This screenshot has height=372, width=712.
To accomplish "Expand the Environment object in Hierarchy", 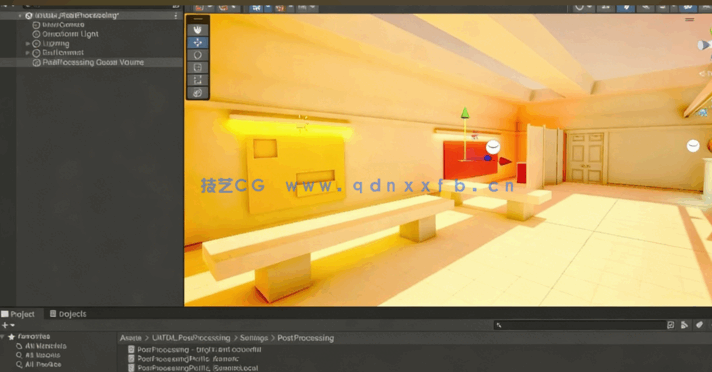I will (28, 53).
